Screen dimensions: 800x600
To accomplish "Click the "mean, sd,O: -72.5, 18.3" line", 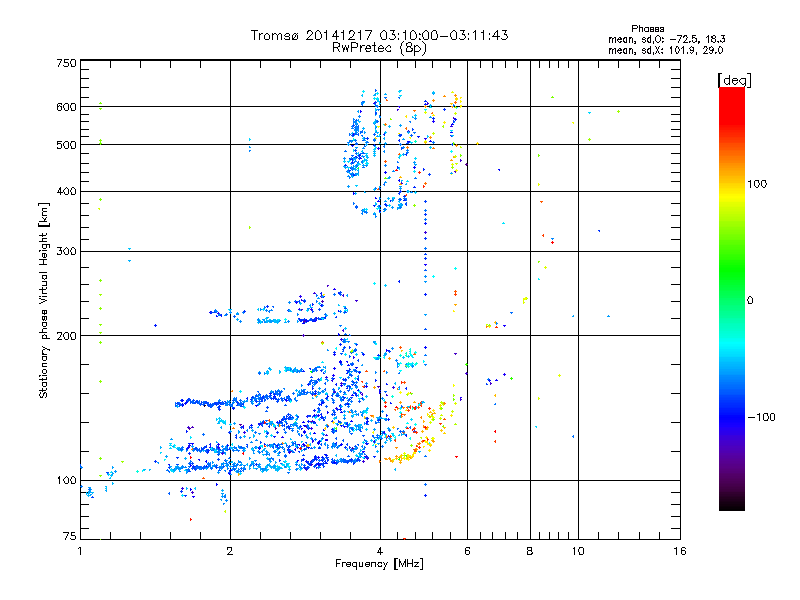I will 666,40.
